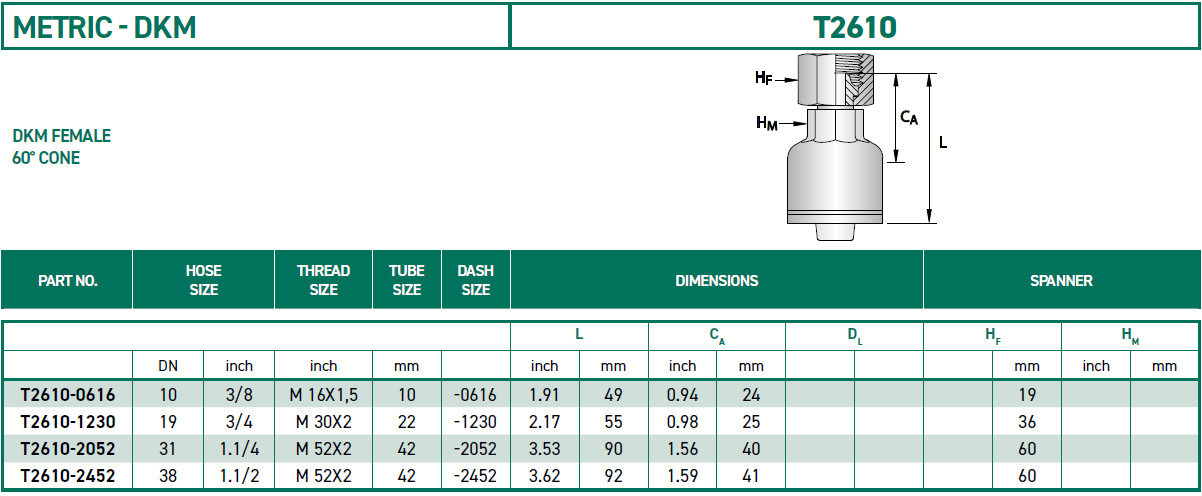Click CA inch value 1.59

point(682,476)
